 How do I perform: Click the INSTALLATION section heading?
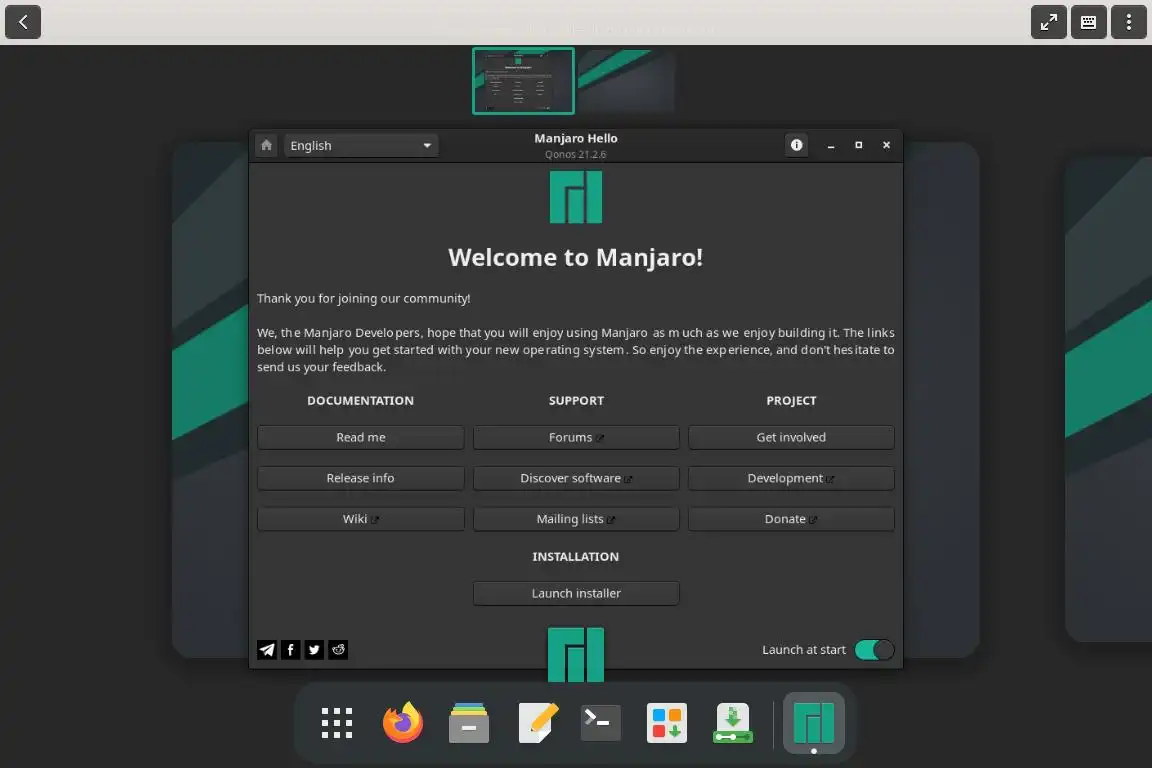point(576,556)
